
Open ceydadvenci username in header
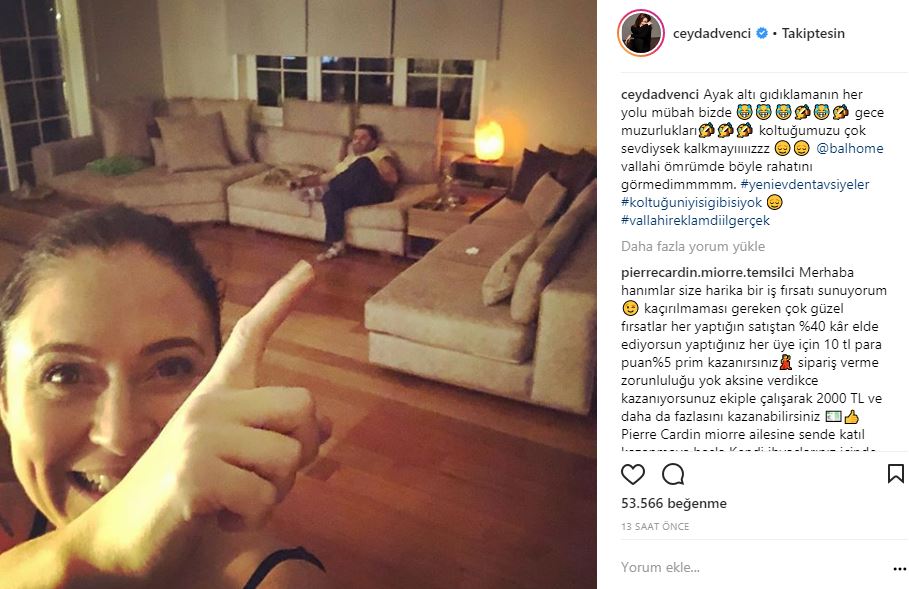(712, 34)
